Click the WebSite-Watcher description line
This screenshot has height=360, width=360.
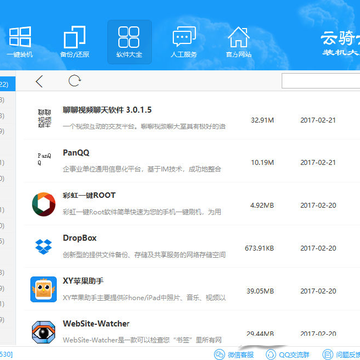pyautogui.click(x=142, y=340)
